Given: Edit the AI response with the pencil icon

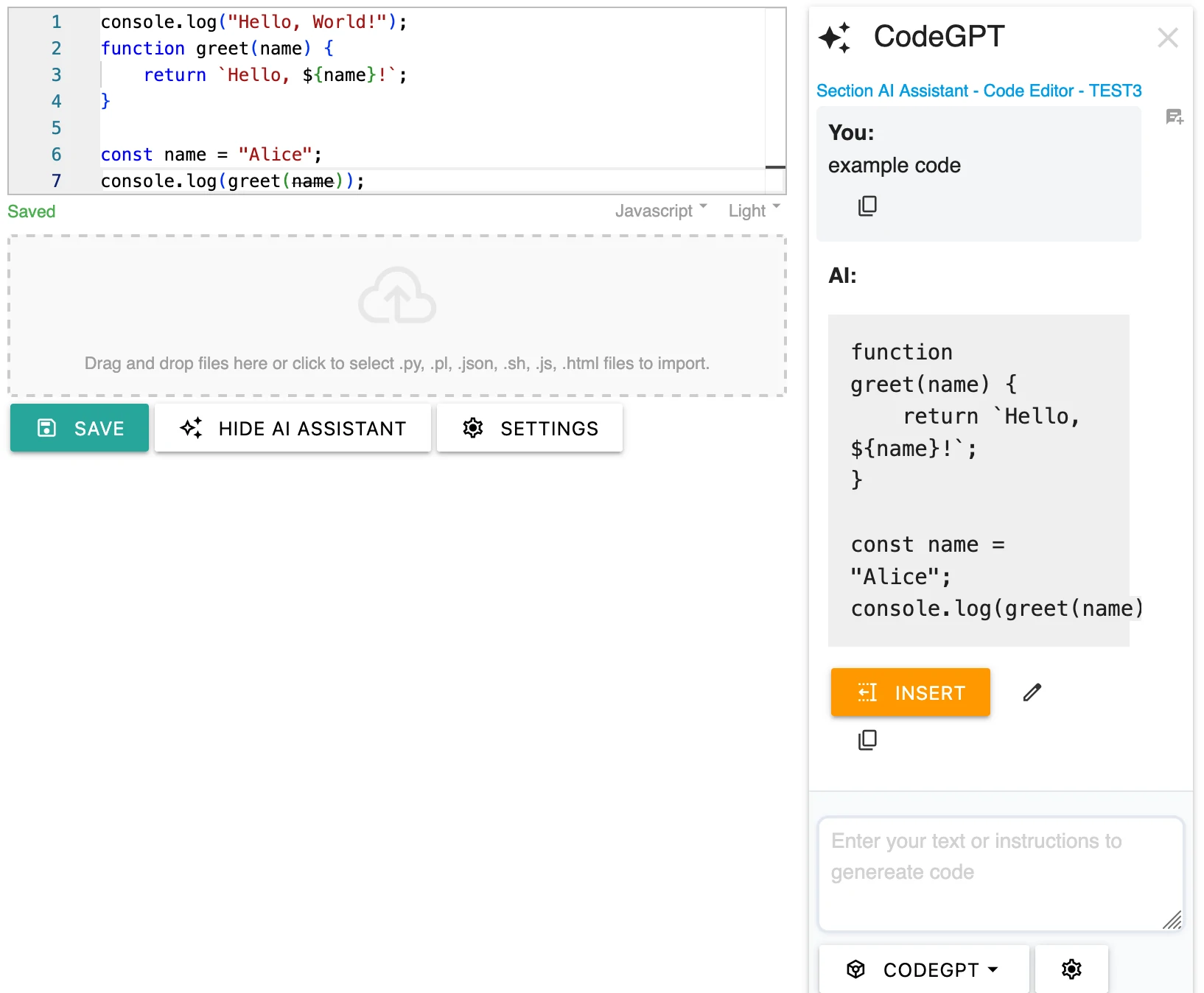Looking at the screenshot, I should [x=1032, y=692].
